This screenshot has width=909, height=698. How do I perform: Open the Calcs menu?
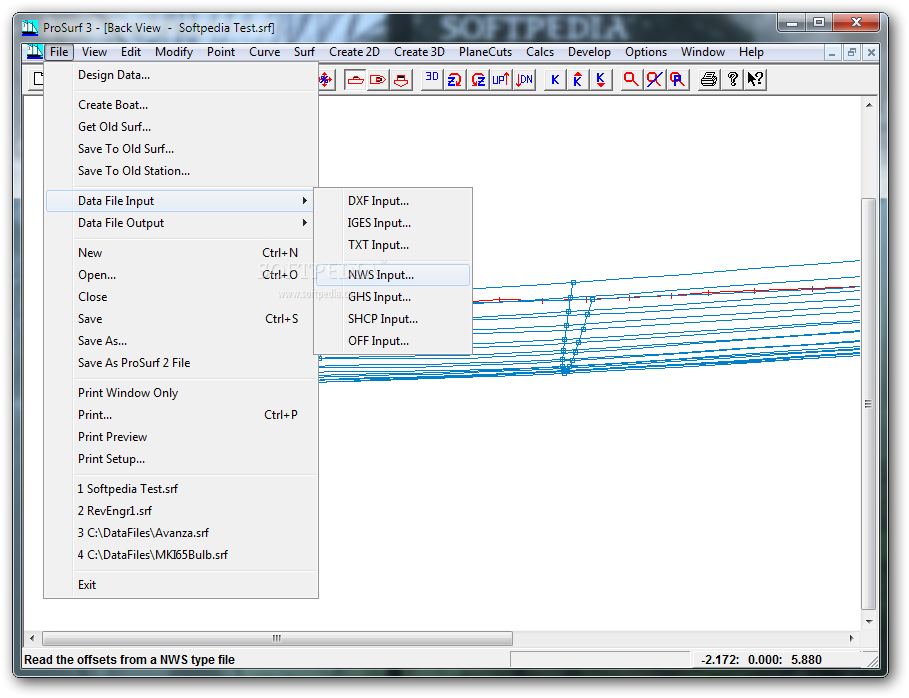[540, 52]
